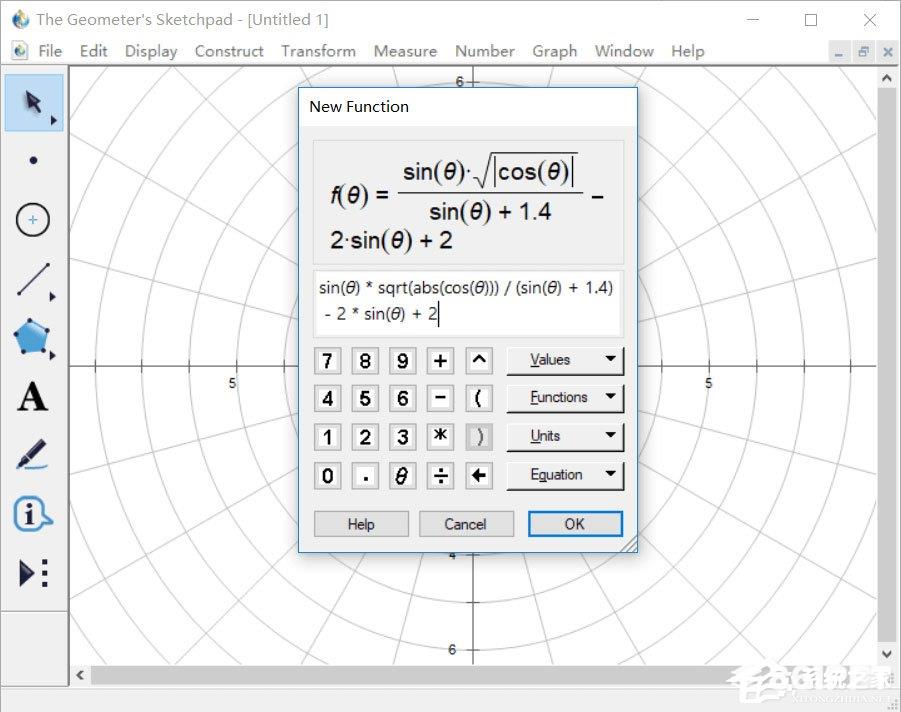This screenshot has width=901, height=712.
Task: Click digit 0 on the keypad
Action: 328,476
